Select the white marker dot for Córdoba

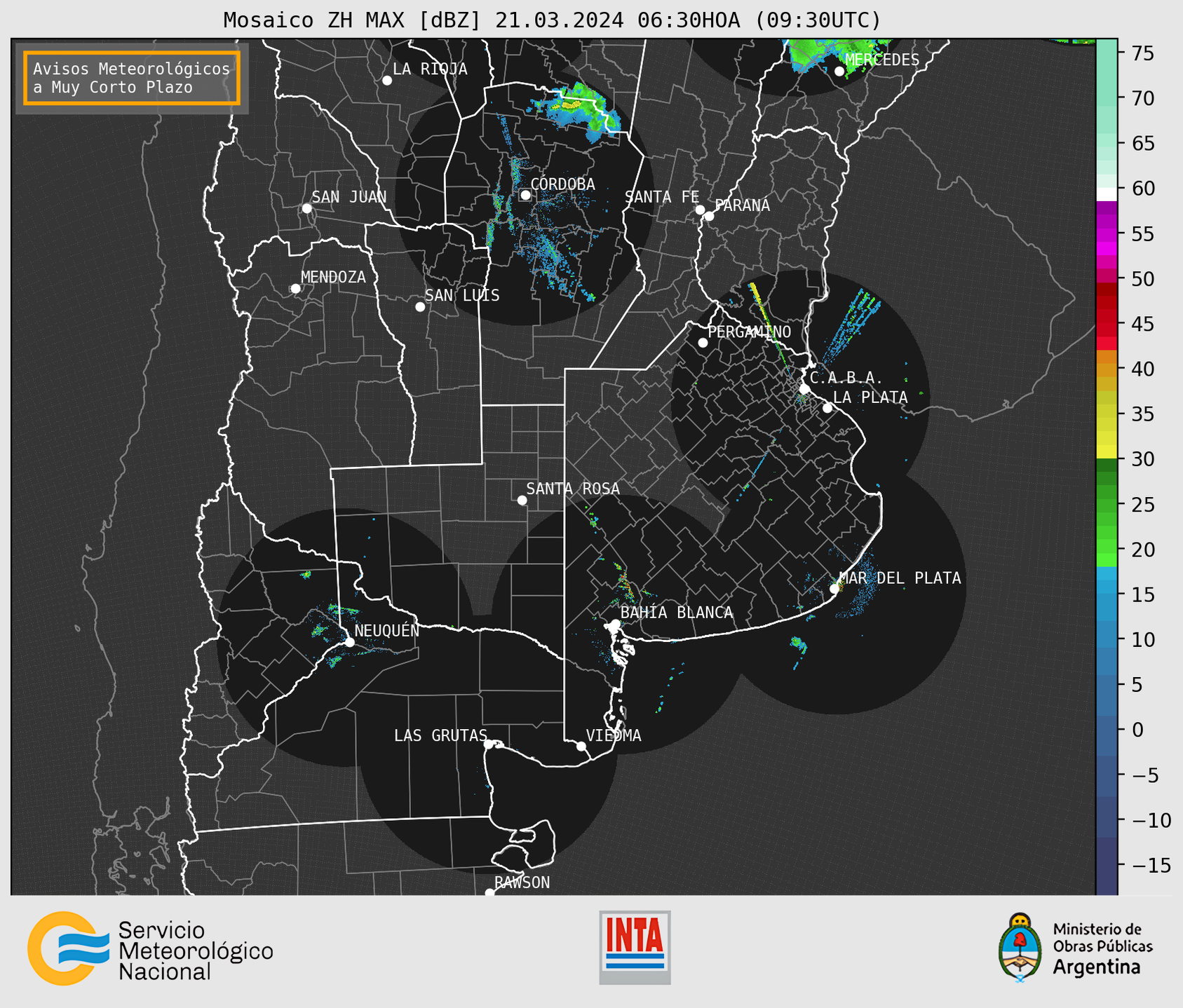[525, 195]
